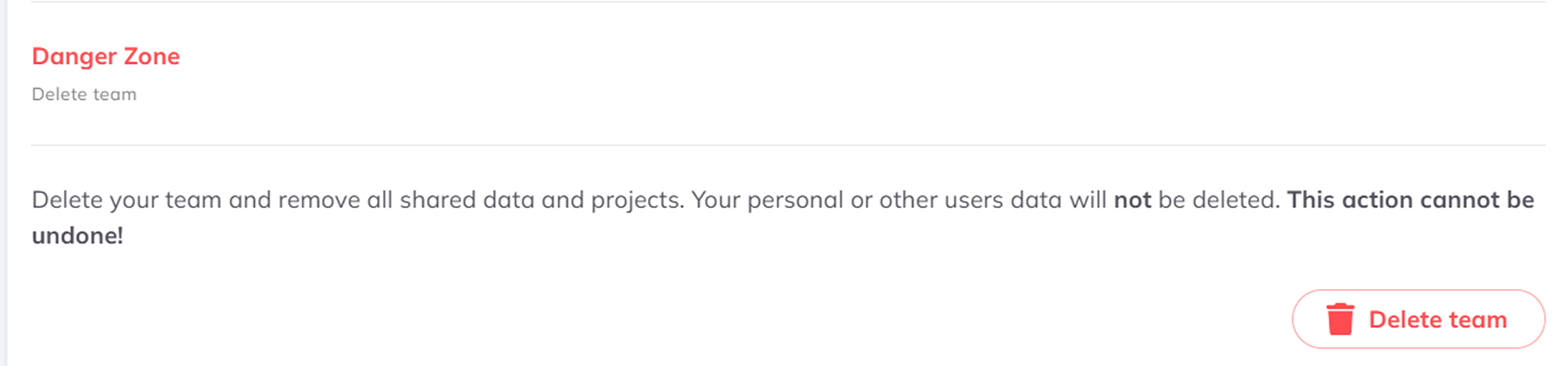
Task: Click the red trash can icon
Action: click(1339, 320)
